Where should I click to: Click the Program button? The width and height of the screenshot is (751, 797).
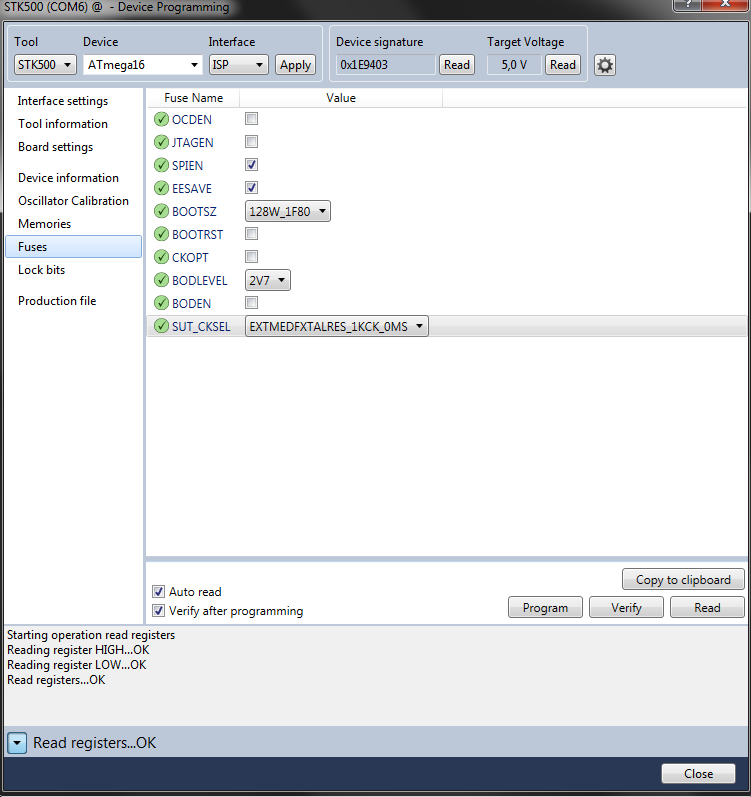[x=545, y=607]
